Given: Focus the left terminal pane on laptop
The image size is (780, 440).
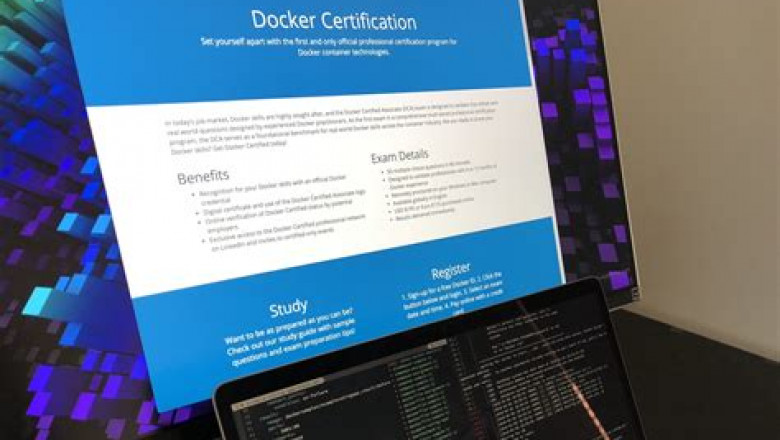Looking at the screenshot, I should pos(330,395).
